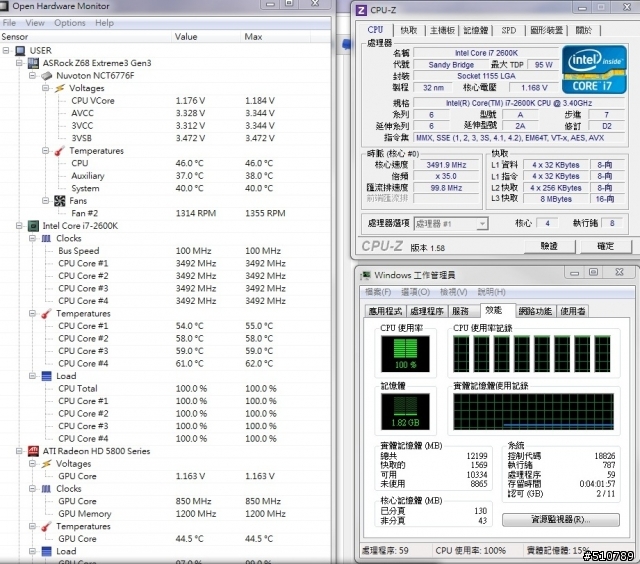The image size is (640, 564).
Task: Click the 確定 button in CPU-Z
Action: click(x=605, y=246)
